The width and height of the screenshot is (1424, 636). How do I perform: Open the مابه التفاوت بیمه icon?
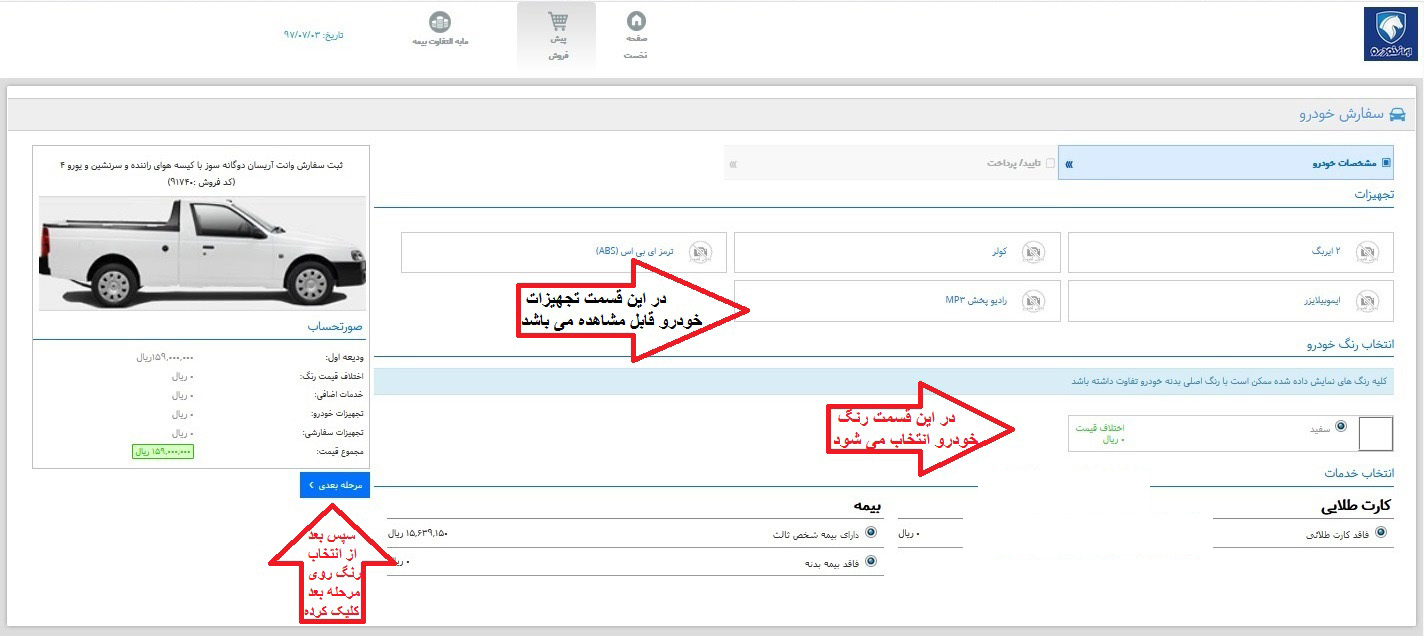click(440, 22)
